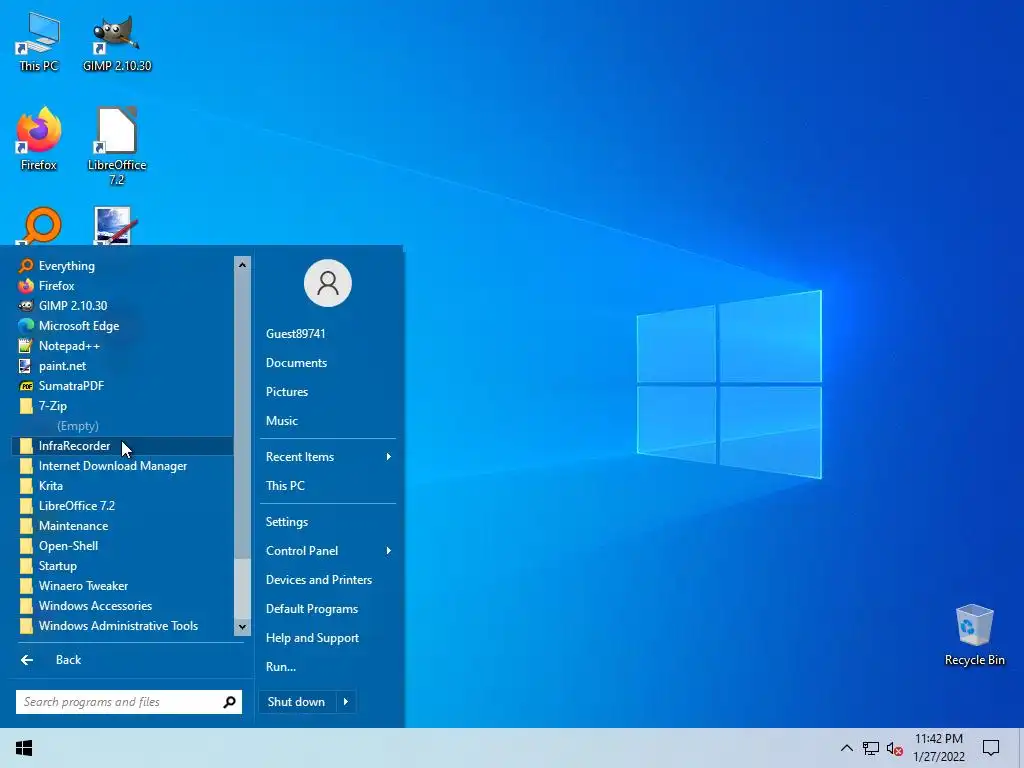
Task: Open the Recycle Bin on the desktop
Action: click(x=974, y=634)
